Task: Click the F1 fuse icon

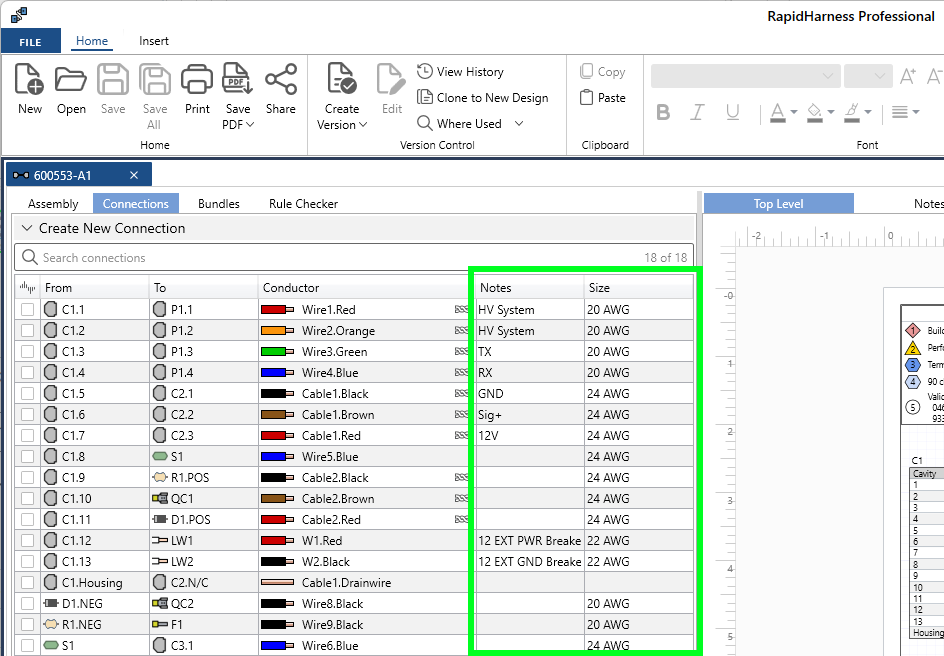Action: (x=160, y=625)
